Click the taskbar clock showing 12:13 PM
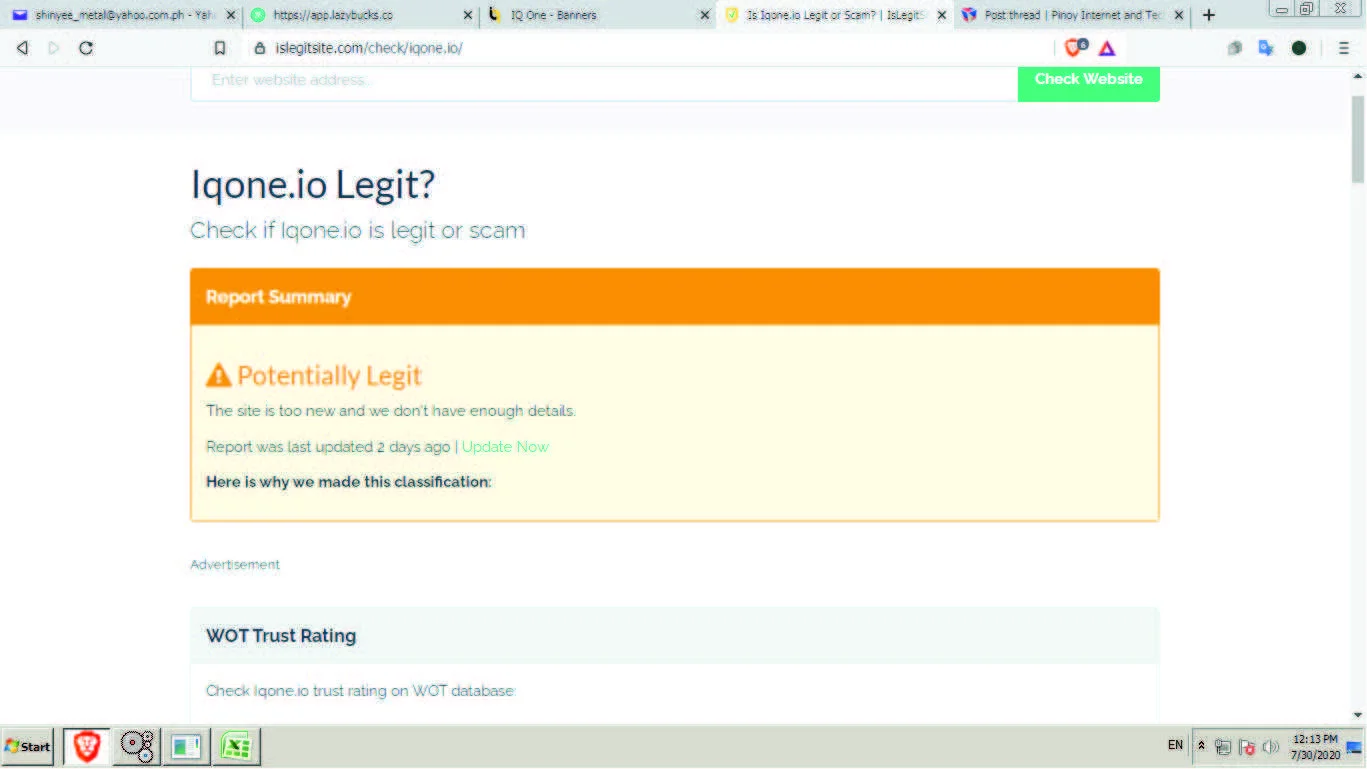The height and width of the screenshot is (769, 1367). pyautogui.click(x=1315, y=747)
